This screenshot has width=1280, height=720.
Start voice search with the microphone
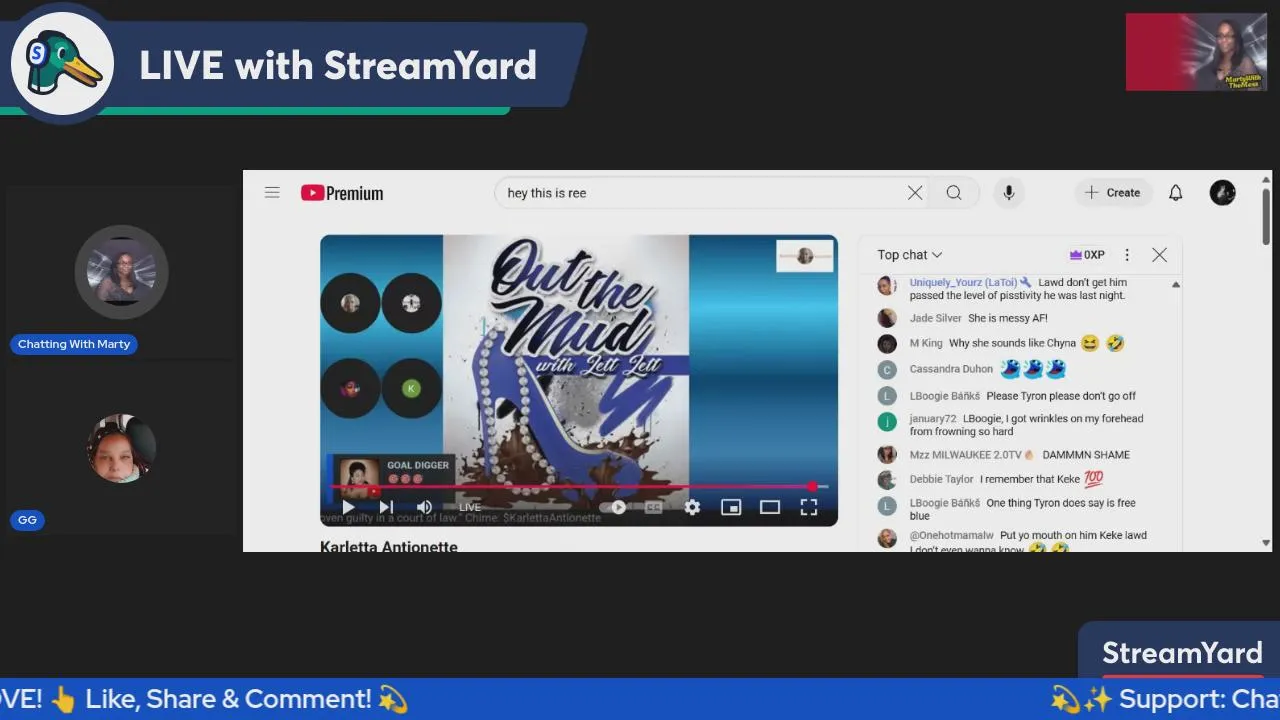[1008, 193]
